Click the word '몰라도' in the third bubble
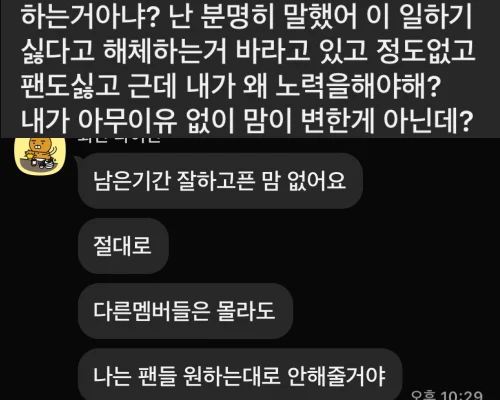This screenshot has width=500, height=400. tap(246, 311)
